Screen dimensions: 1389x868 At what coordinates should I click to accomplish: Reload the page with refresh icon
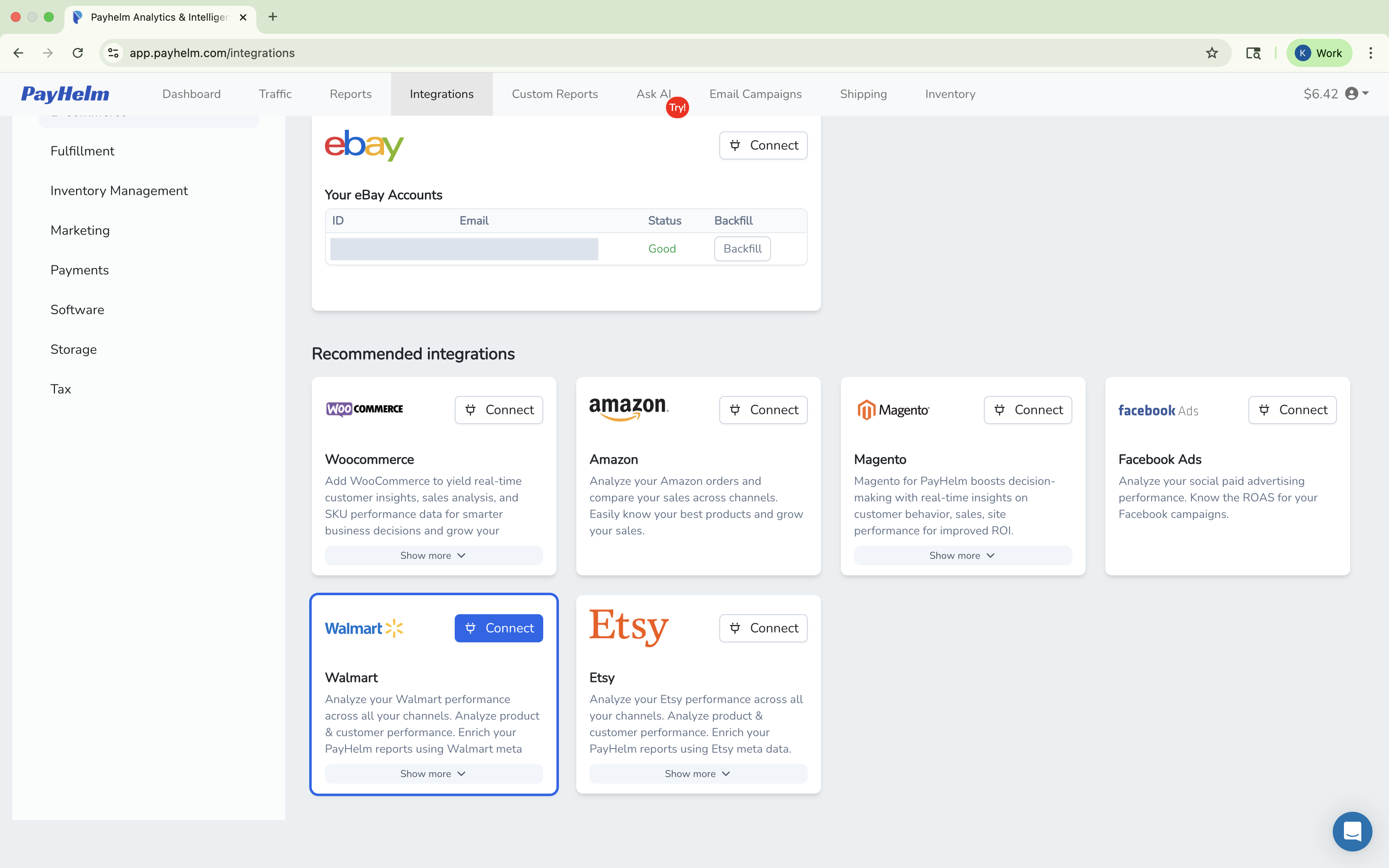(77, 53)
